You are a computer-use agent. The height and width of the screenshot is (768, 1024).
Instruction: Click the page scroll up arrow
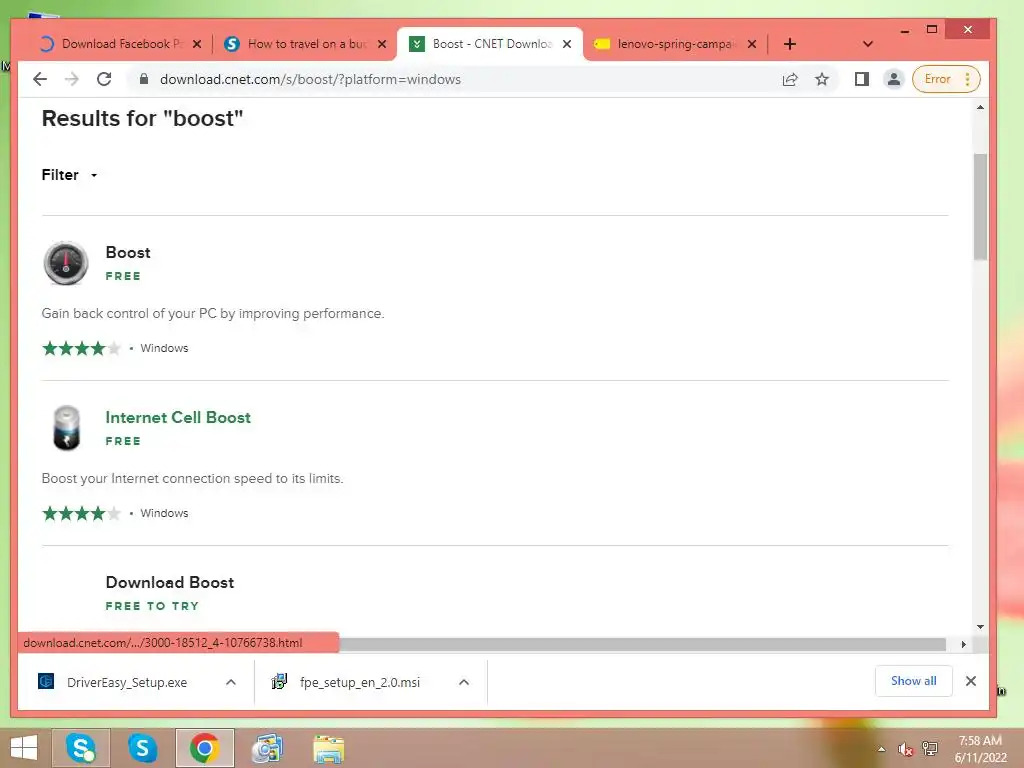(980, 107)
